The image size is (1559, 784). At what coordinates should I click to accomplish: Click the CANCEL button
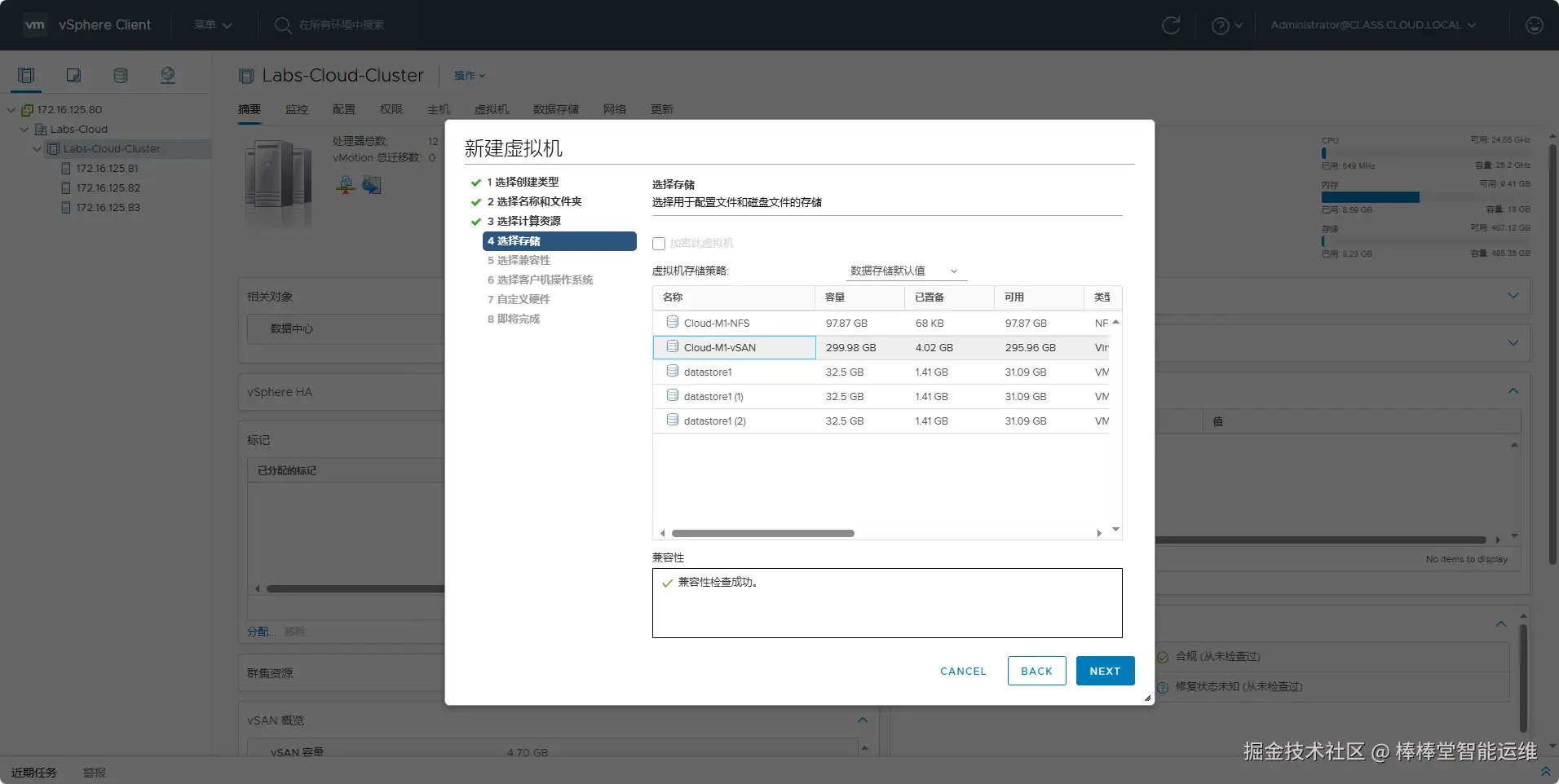[x=963, y=671]
